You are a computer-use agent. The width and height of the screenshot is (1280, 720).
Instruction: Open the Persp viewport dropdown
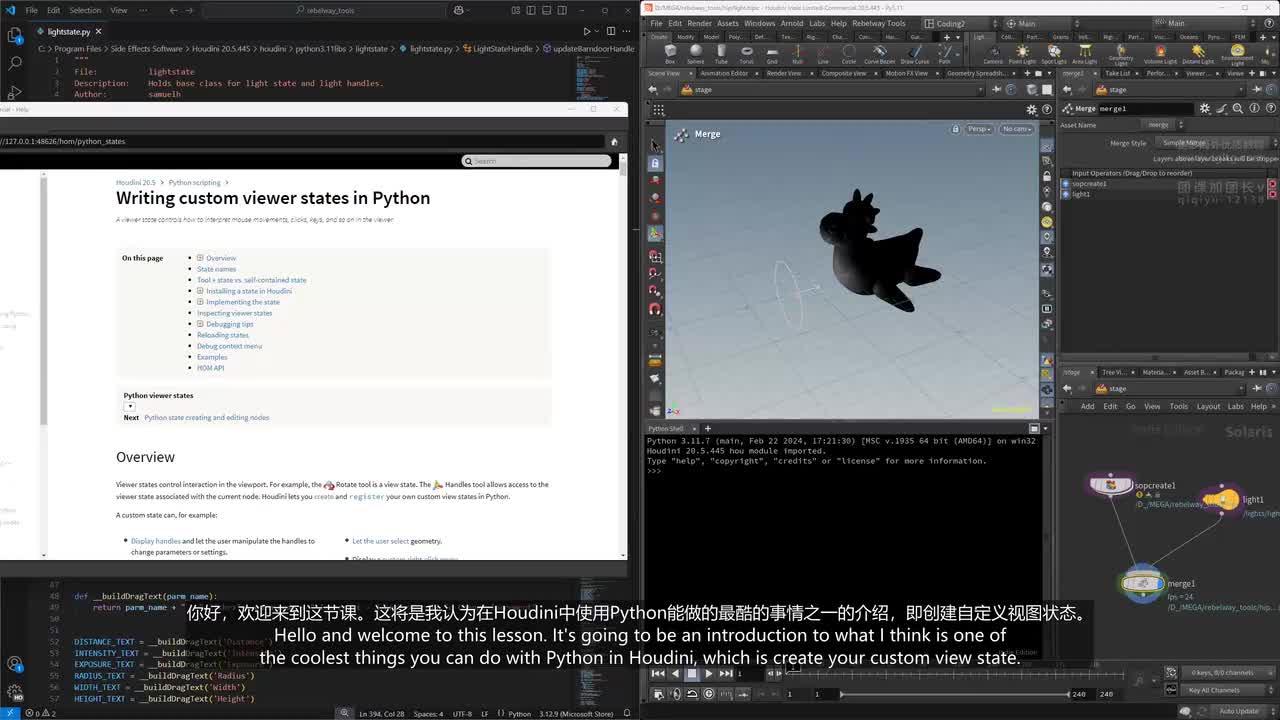tap(979, 129)
